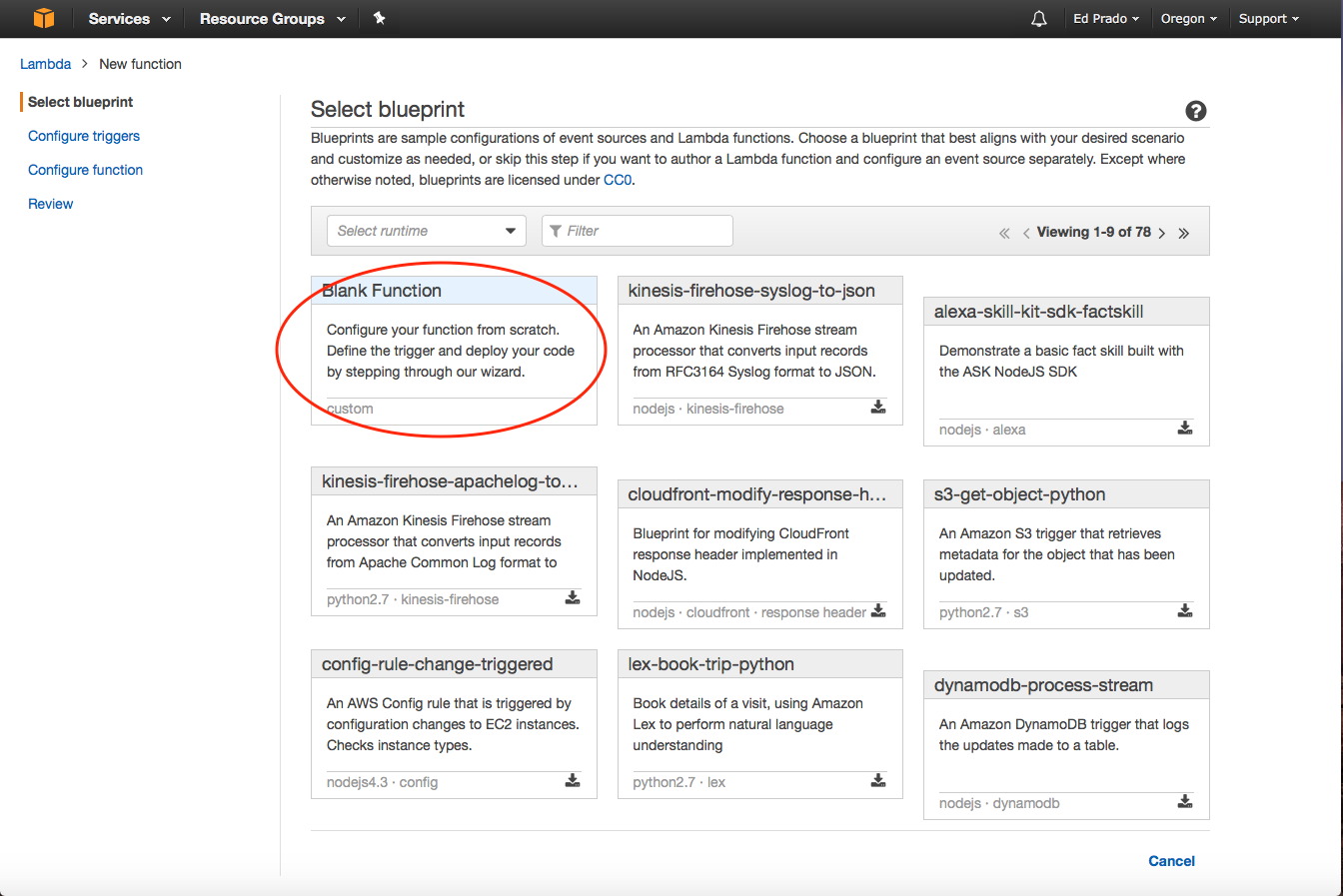Click download icon on s3-get-object-python card
This screenshot has width=1343, height=896.
click(1184, 610)
